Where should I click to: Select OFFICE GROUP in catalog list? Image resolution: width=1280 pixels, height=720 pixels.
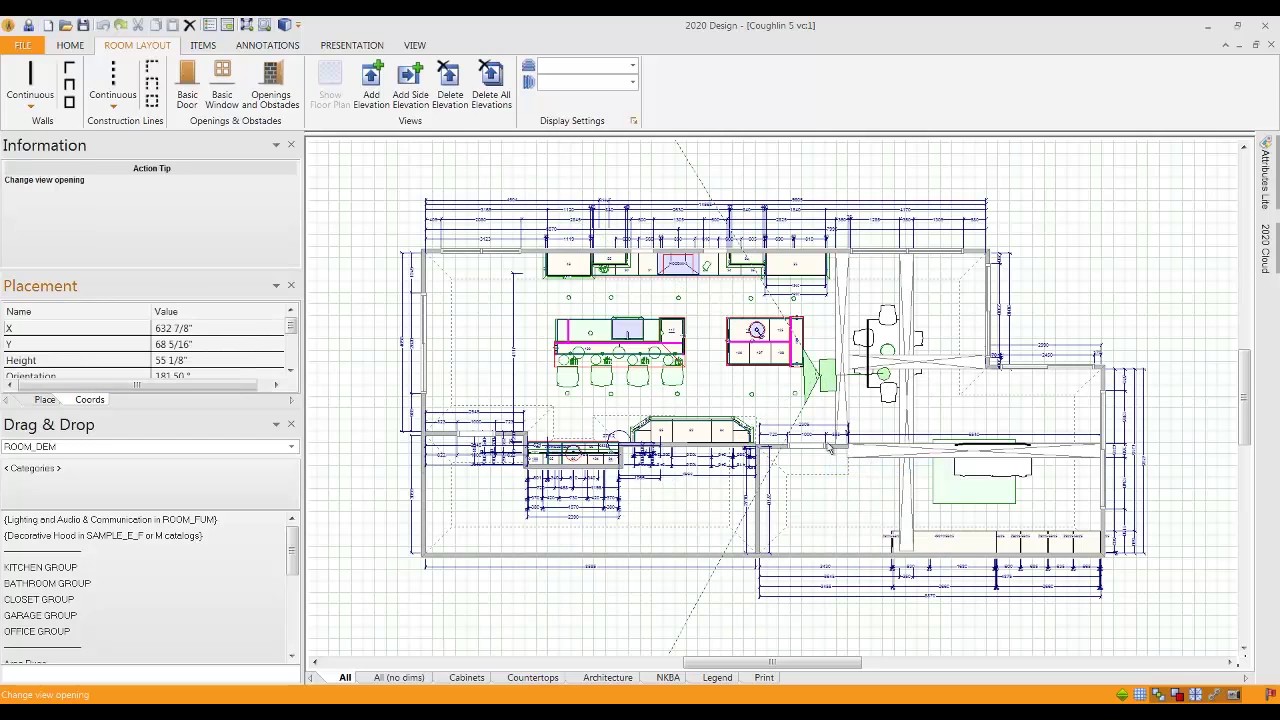click(x=37, y=631)
